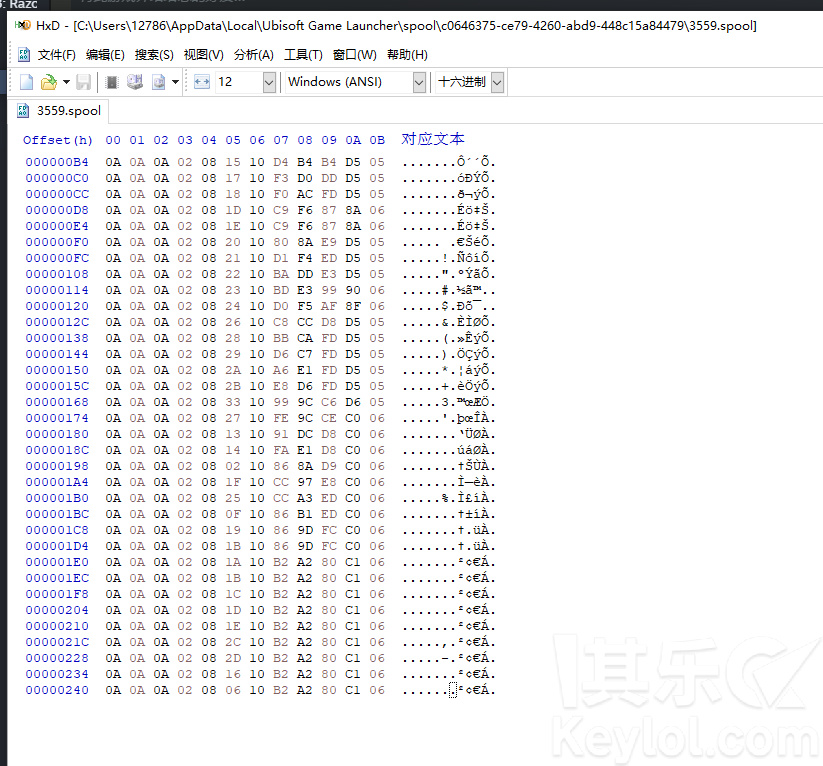823x766 pixels.
Task: Select offset 000001B0 row label
Action: tap(57, 498)
